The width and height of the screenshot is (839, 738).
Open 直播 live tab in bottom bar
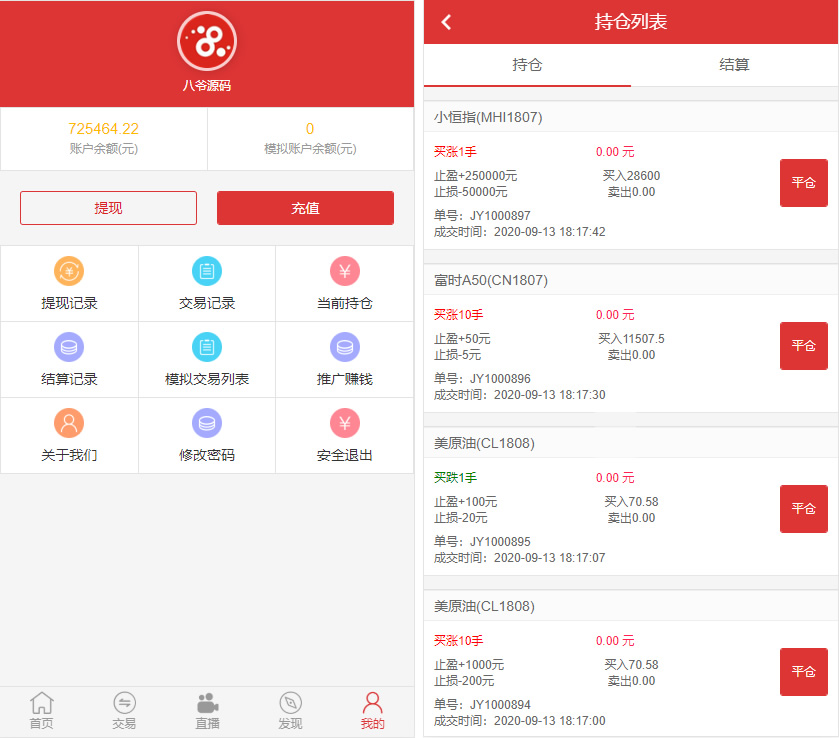coord(207,711)
